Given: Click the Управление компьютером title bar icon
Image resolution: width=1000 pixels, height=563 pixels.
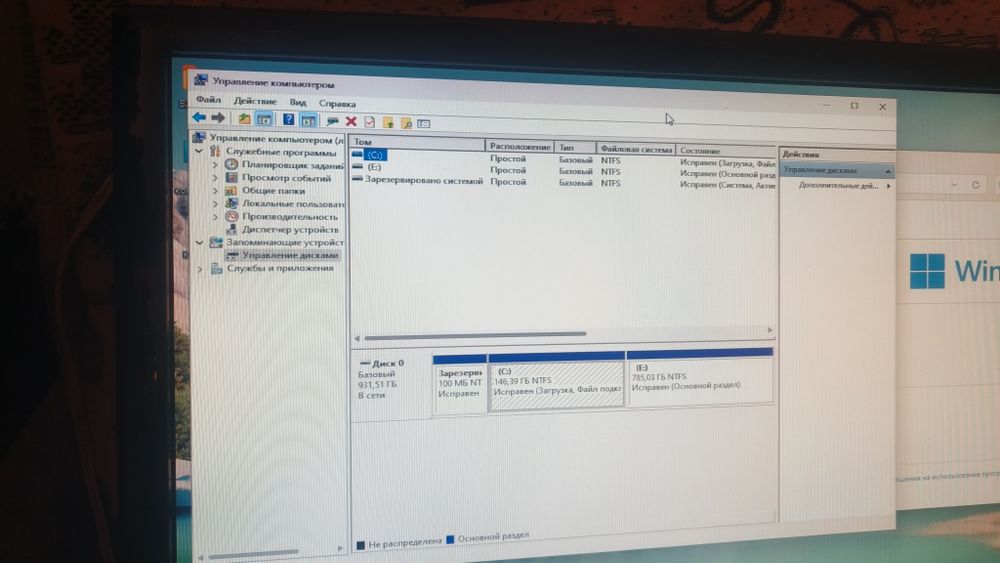Looking at the screenshot, I should tap(201, 80).
